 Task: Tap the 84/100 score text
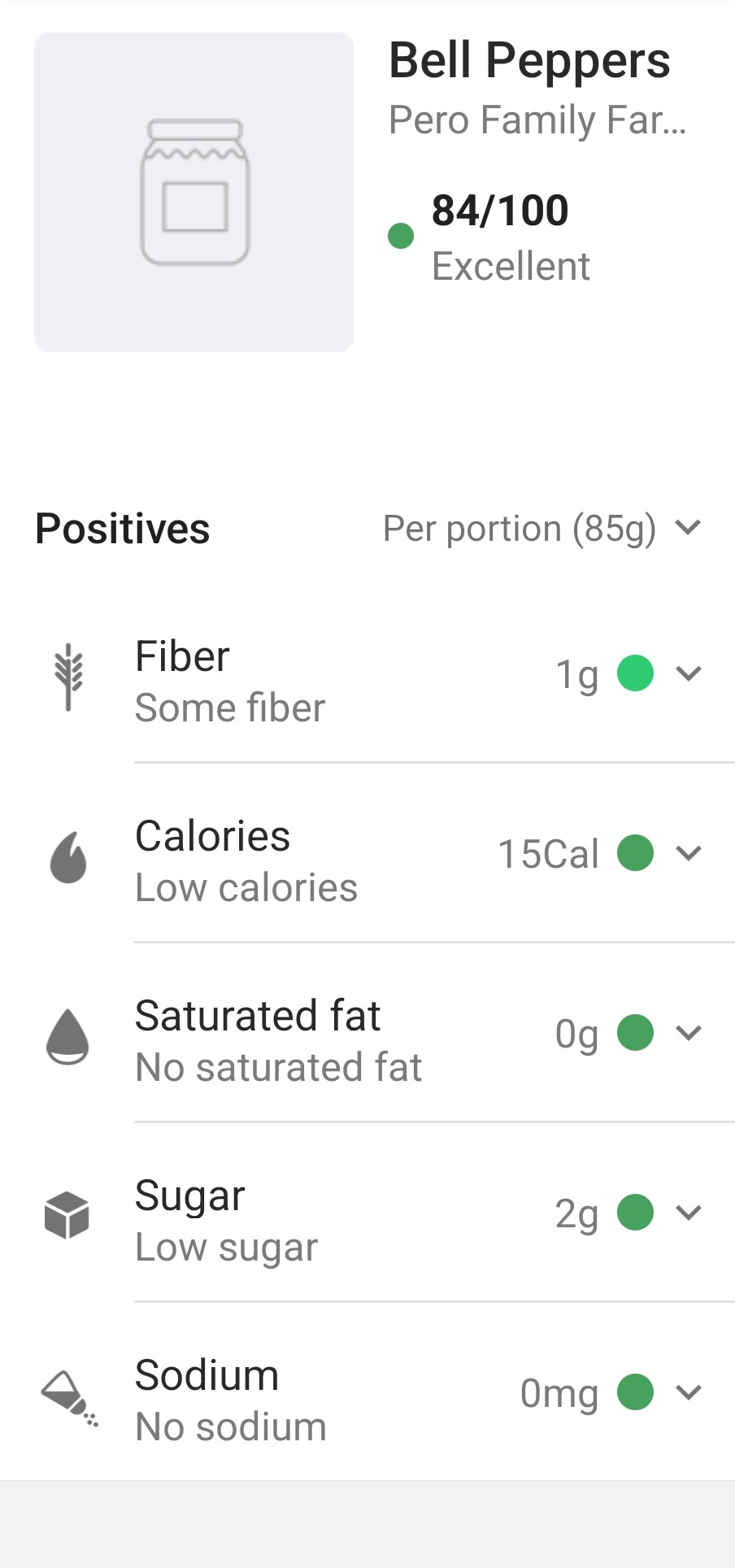click(500, 211)
